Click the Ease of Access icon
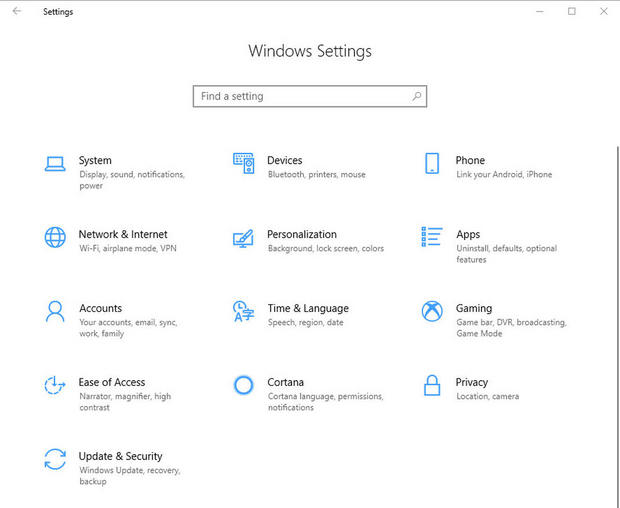Screen dimensions: 620x508 click(55, 385)
